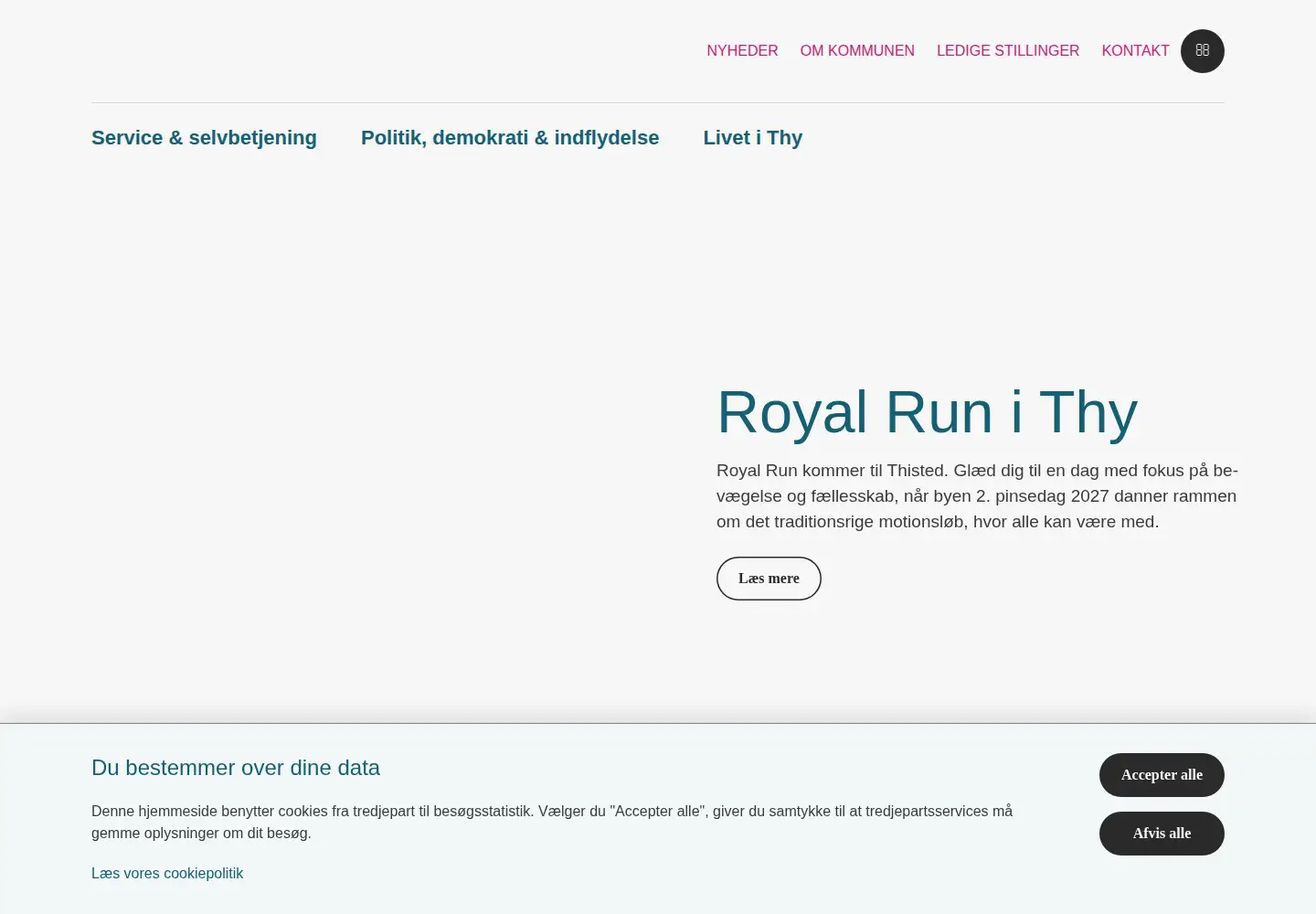Click the Du bestemmer over dine data heading
The height and width of the screenshot is (914, 1316).
click(x=236, y=768)
